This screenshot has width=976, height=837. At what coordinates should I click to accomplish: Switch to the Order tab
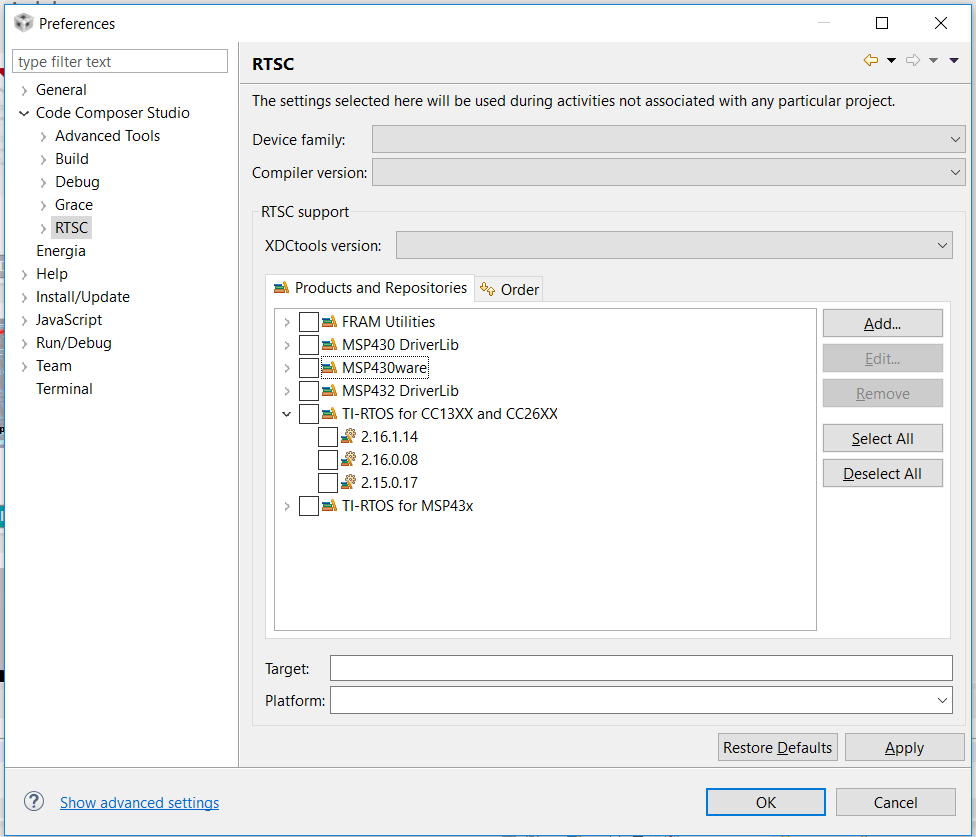[x=509, y=289]
